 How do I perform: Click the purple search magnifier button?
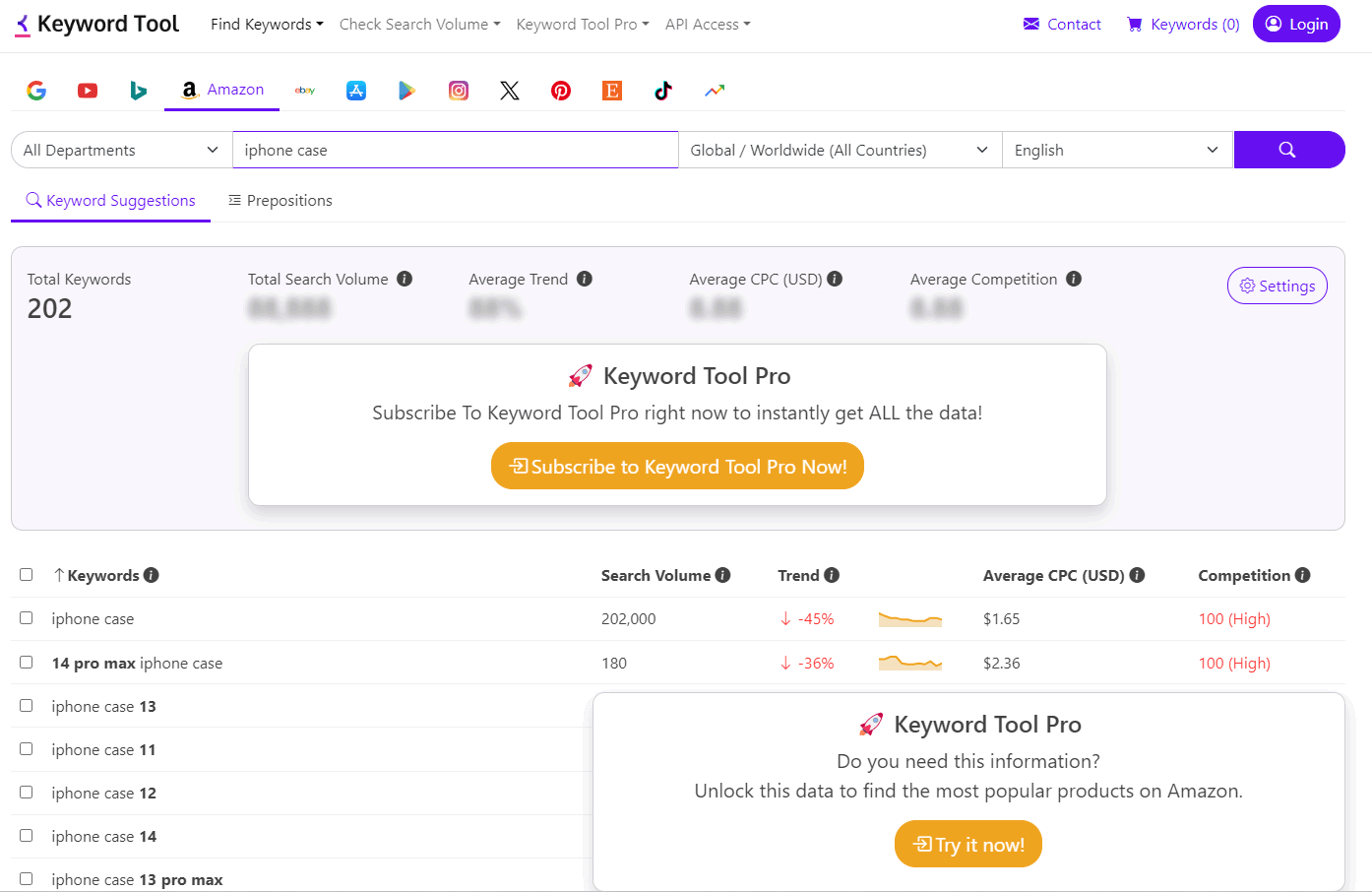[x=1288, y=150]
